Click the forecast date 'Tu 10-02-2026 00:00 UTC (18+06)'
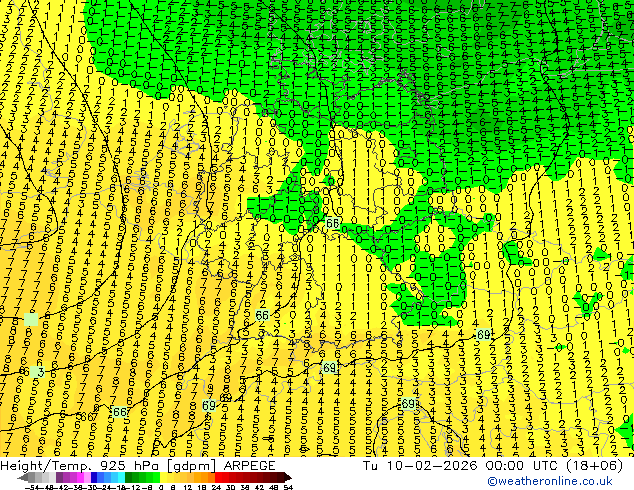 (493, 466)
